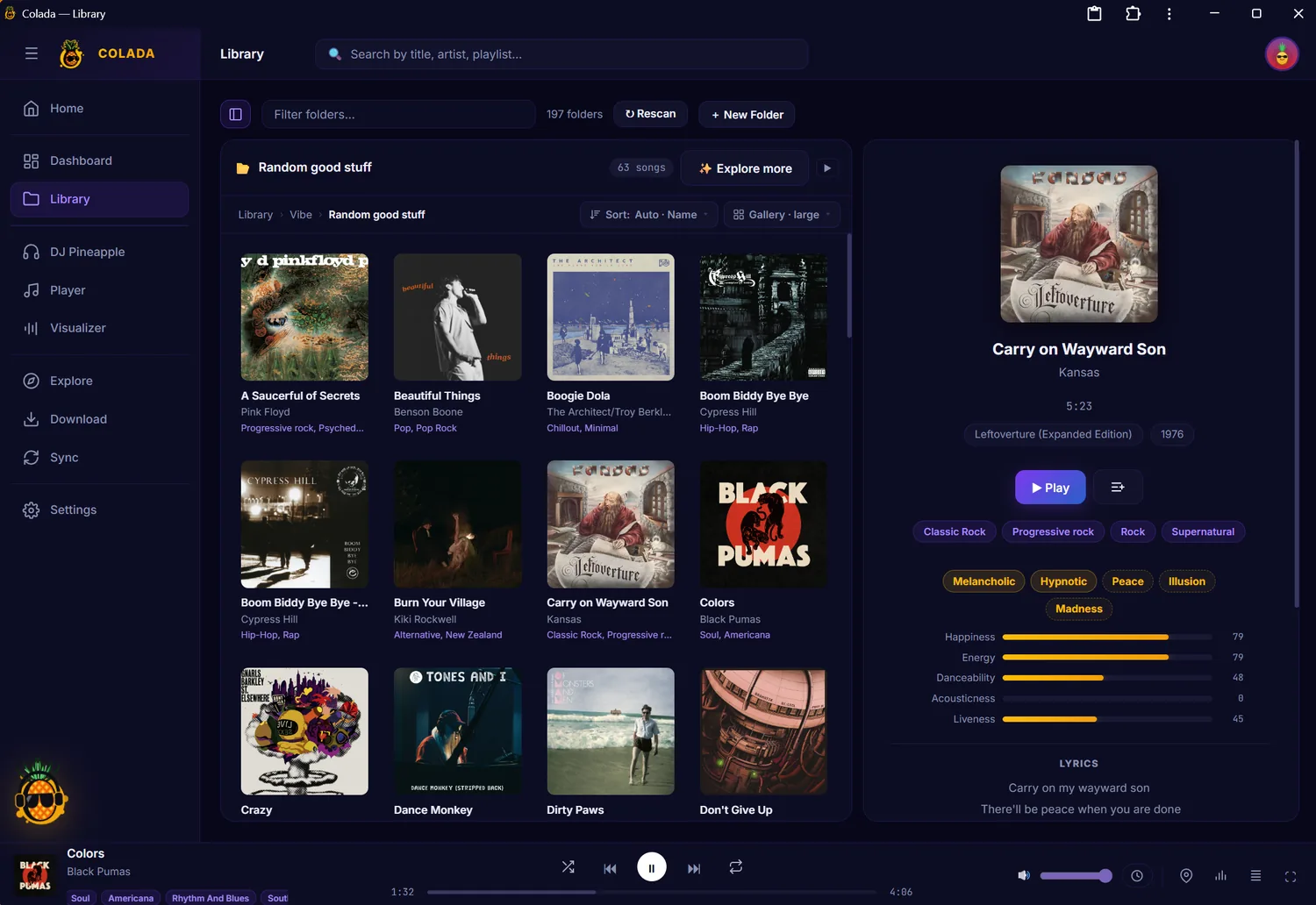Play the Random good stuff folder
The height and width of the screenshot is (905, 1316).
tap(826, 168)
